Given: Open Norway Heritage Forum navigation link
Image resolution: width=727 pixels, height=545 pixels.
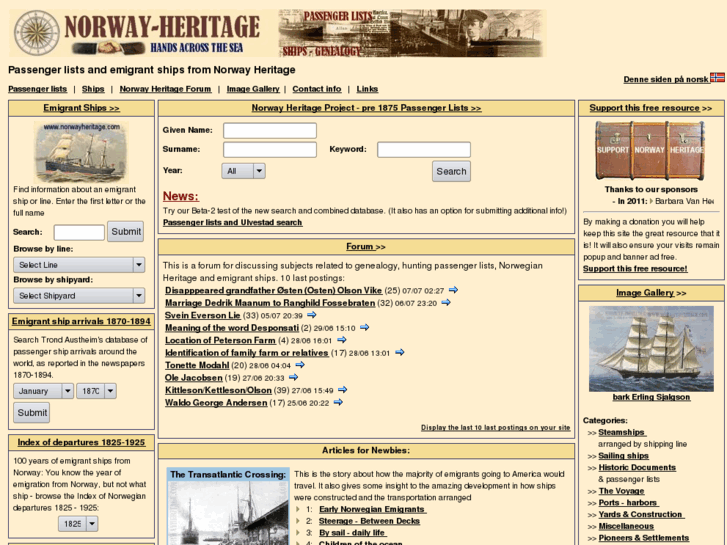Looking at the screenshot, I should coord(165,89).
